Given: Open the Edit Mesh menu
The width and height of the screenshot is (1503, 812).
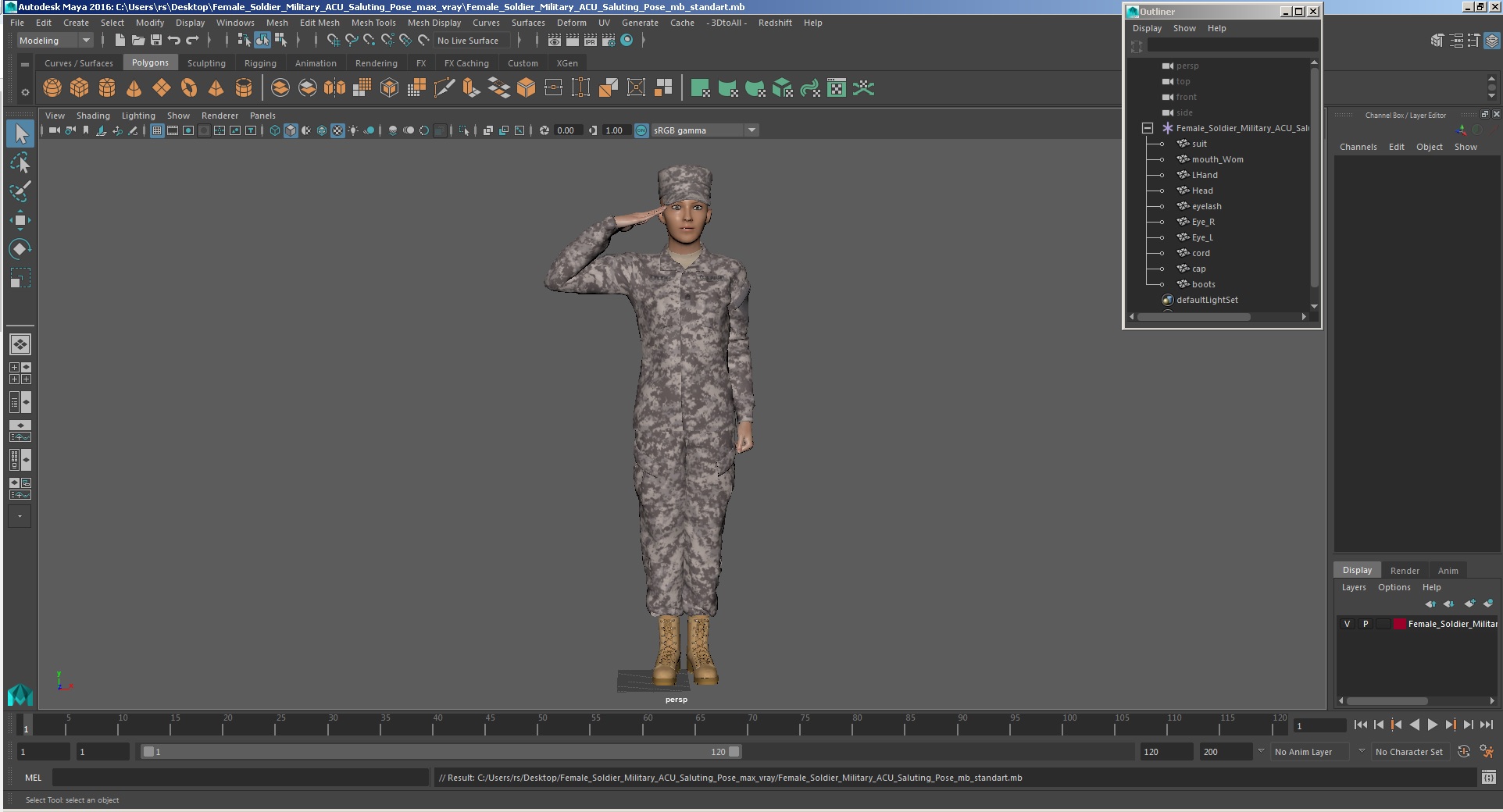Looking at the screenshot, I should tap(320, 23).
